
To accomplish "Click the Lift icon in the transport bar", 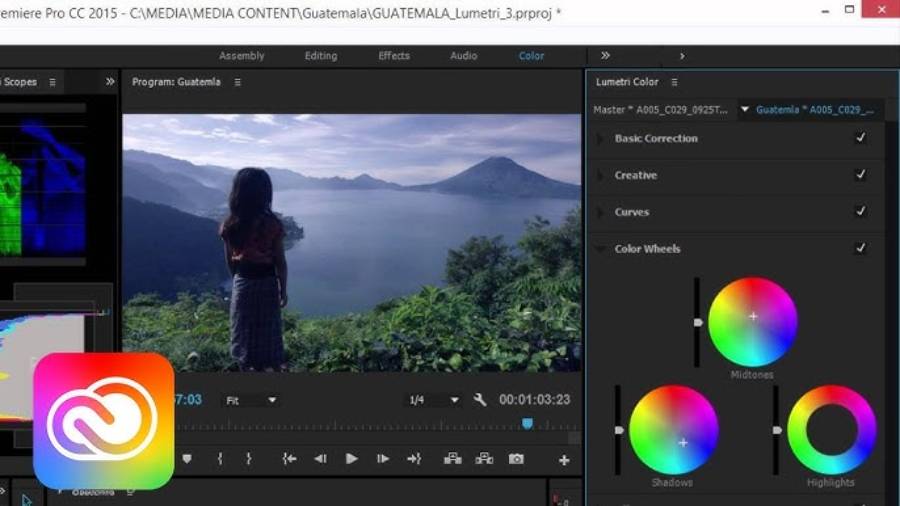I will (x=453, y=459).
